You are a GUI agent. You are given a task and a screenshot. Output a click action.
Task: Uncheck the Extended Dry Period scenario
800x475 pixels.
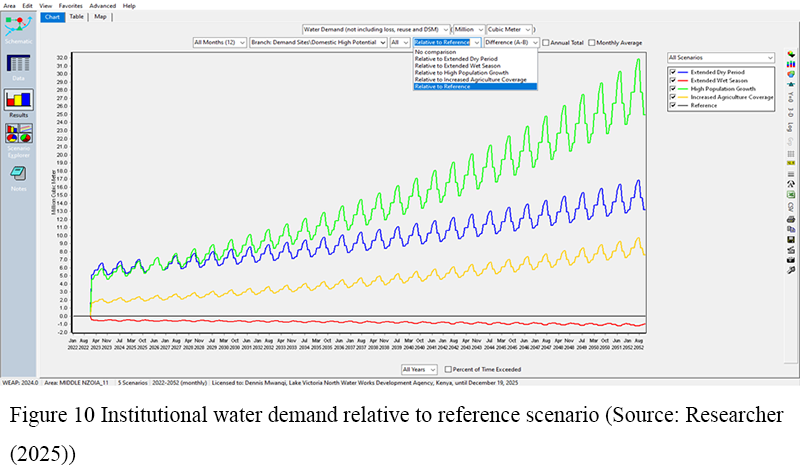[673, 72]
